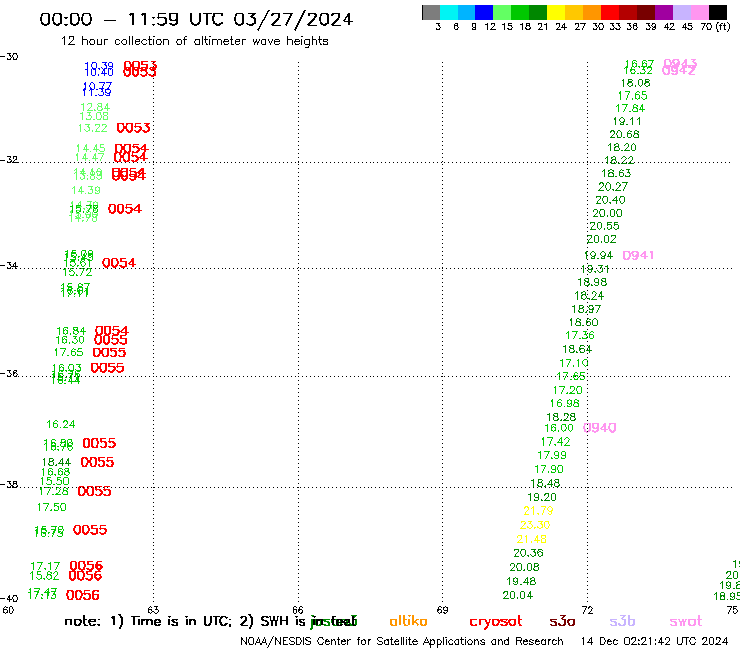Click the latitude axis label "-36"
This screenshot has width=740, height=650.
(9, 373)
